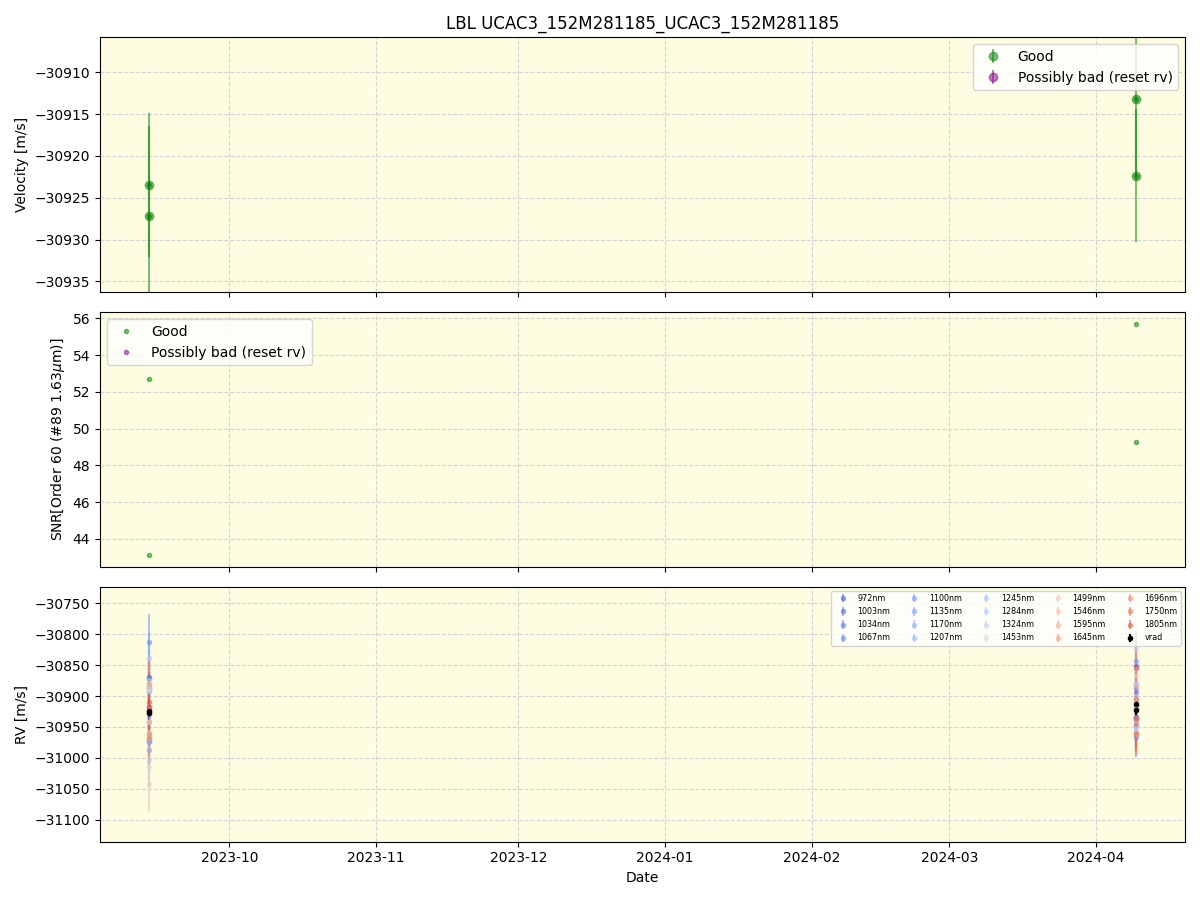Image resolution: width=1200 pixels, height=900 pixels.
Task: Click the black vrad marker in RV legend
Action: click(x=1130, y=637)
